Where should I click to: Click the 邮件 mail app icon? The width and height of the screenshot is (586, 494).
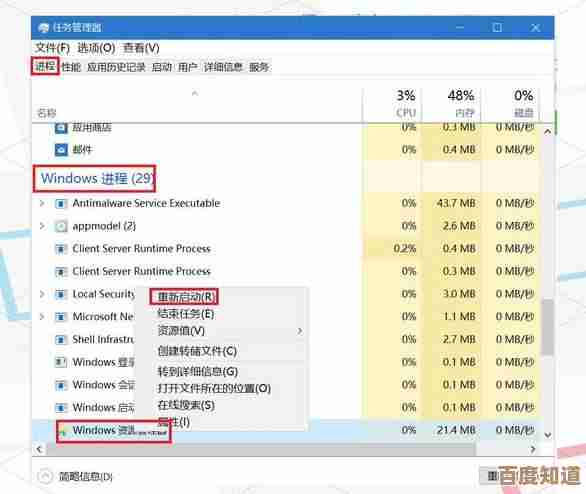[x=61, y=150]
